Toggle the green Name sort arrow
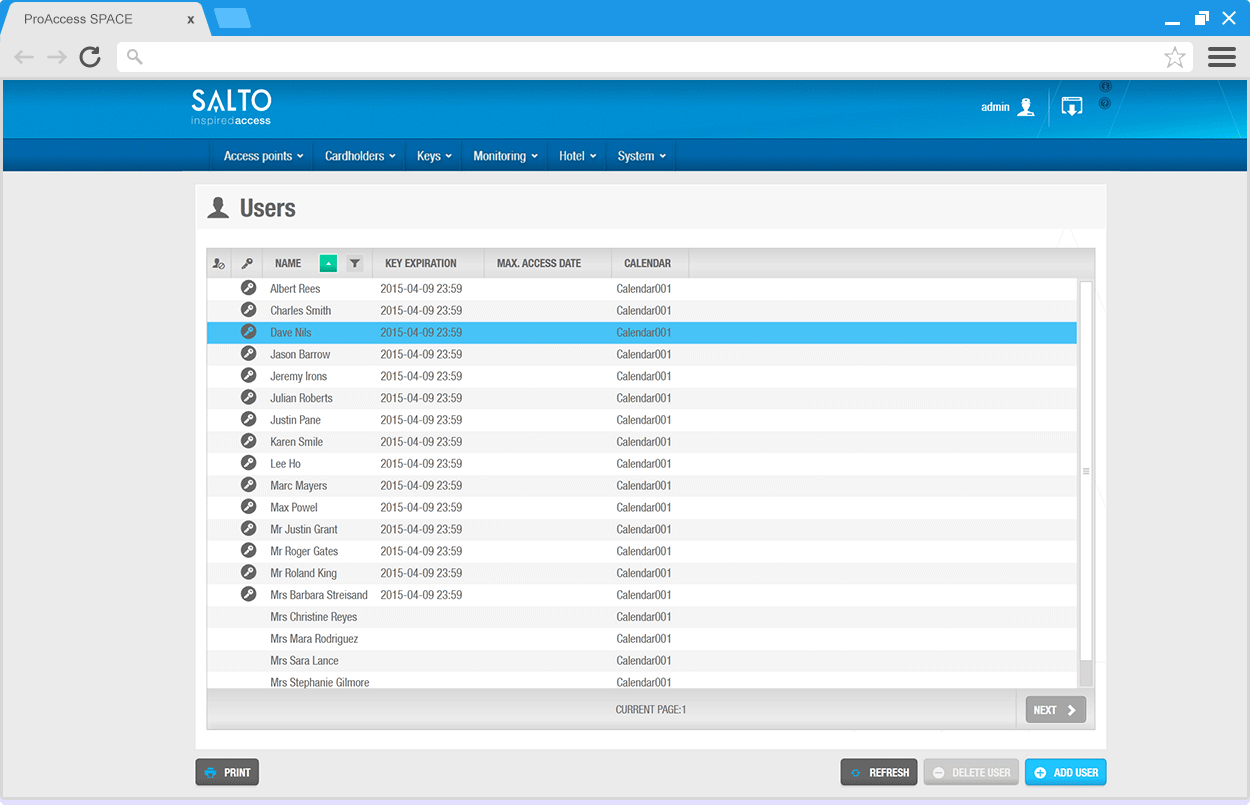 pos(328,264)
